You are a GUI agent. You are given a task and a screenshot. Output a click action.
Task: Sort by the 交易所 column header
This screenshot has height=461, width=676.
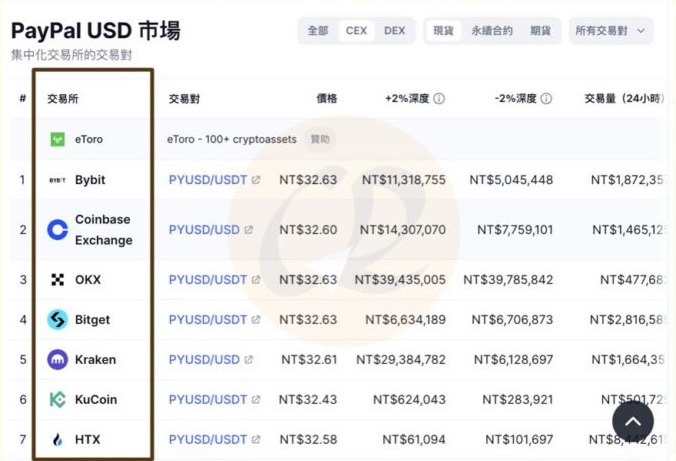63,99
